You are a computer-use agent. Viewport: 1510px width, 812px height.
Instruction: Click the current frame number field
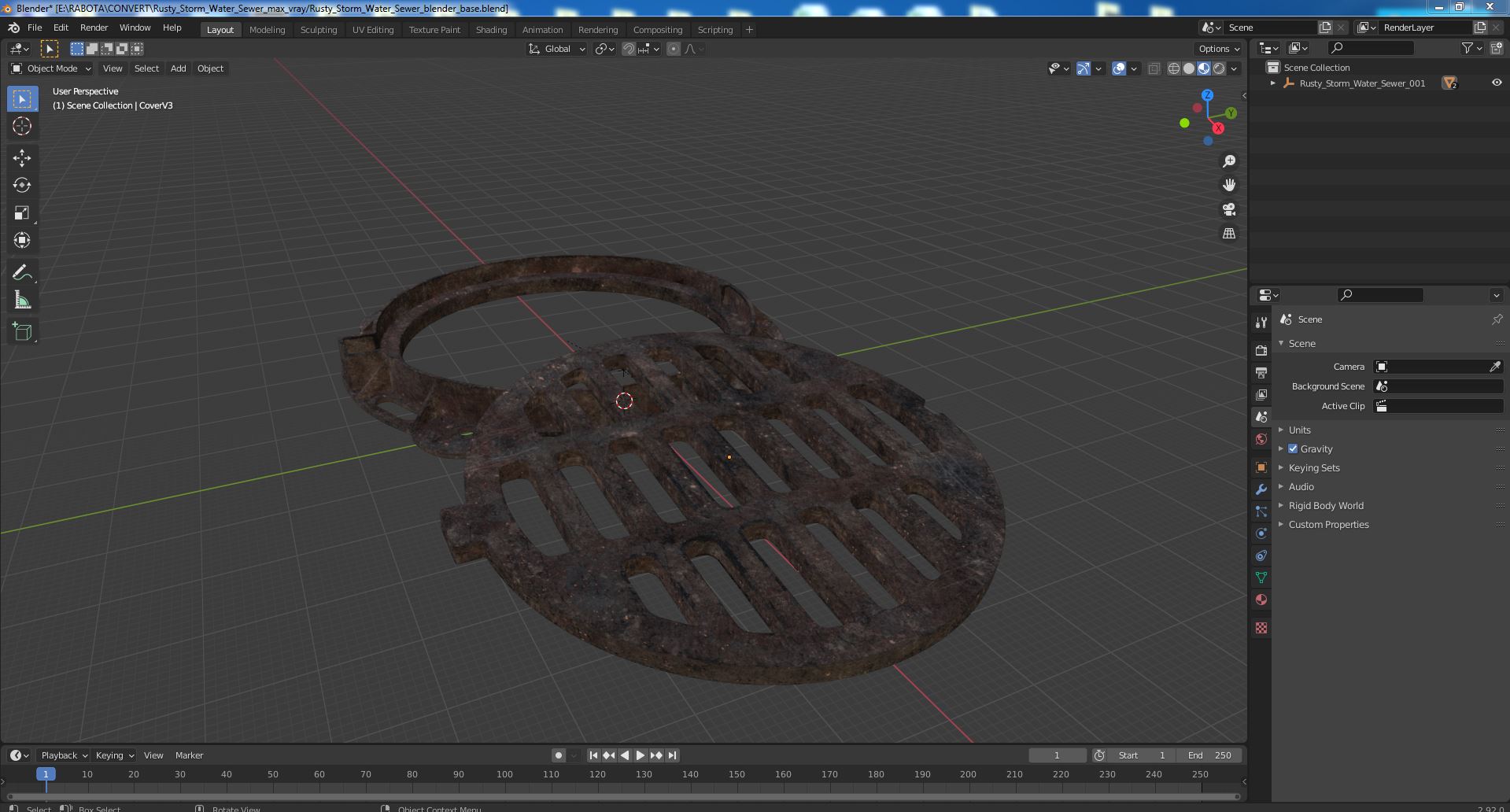pyautogui.click(x=1057, y=755)
